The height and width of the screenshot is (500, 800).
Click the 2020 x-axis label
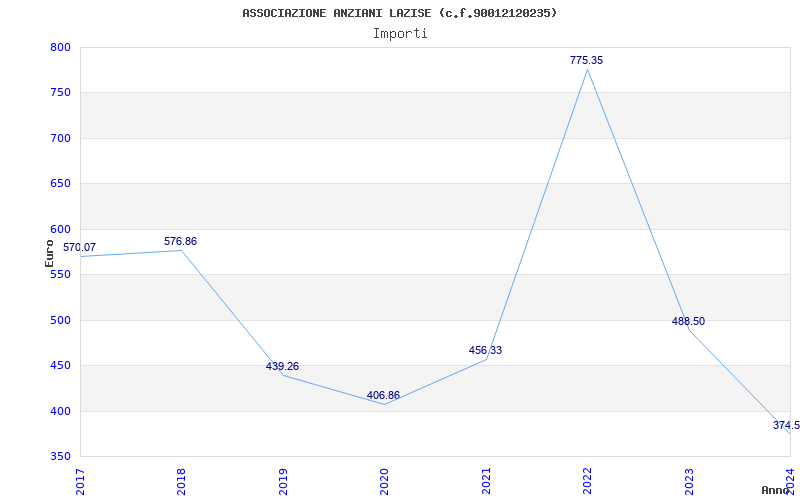(x=384, y=481)
